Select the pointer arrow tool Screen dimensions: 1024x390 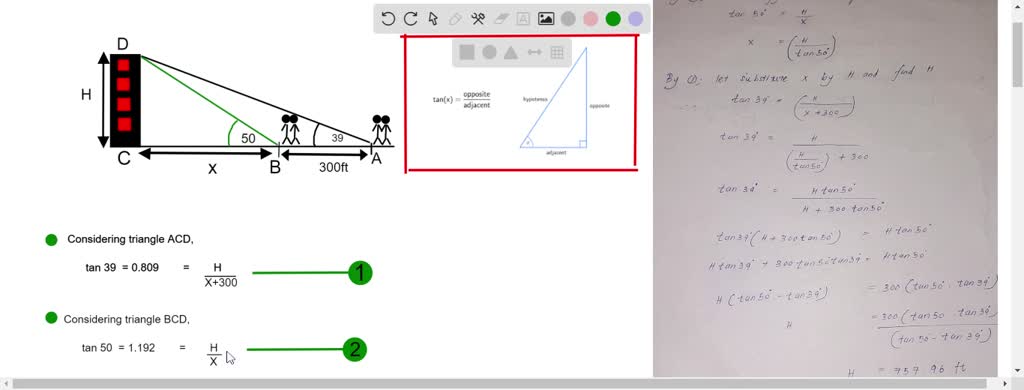pyautogui.click(x=433, y=19)
